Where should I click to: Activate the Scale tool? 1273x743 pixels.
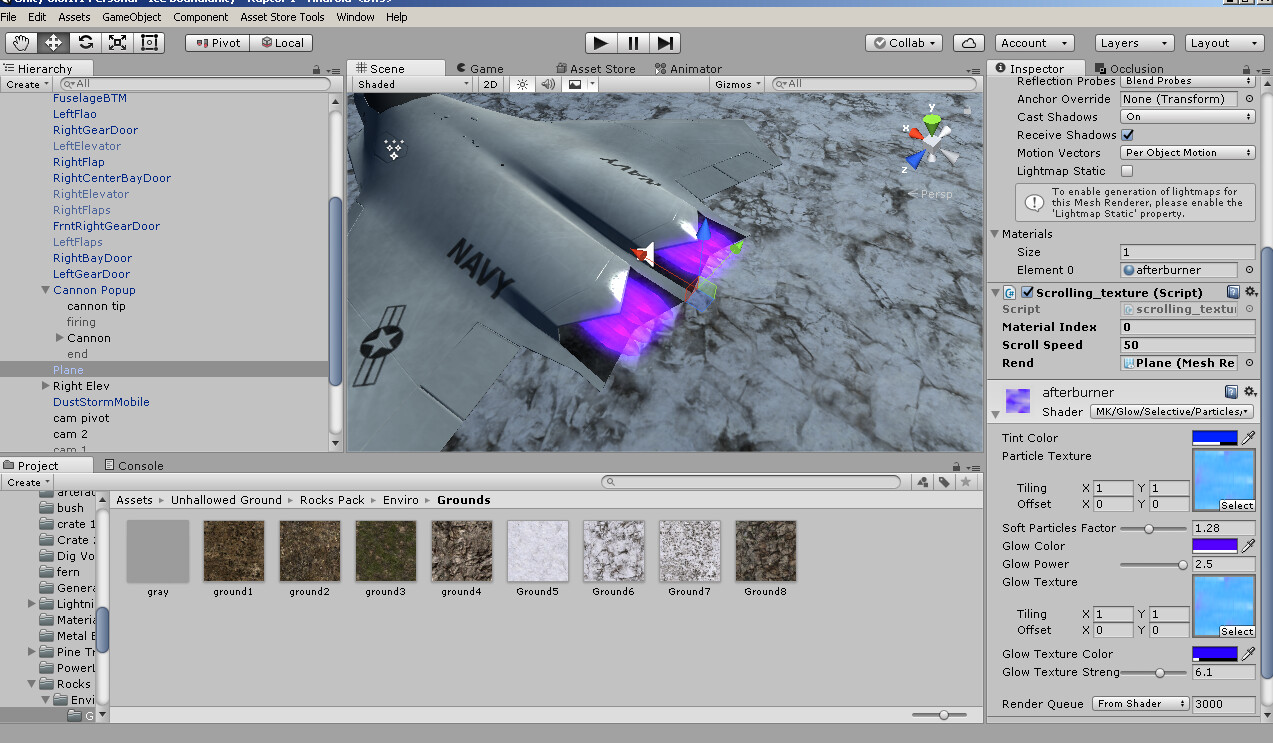point(117,42)
